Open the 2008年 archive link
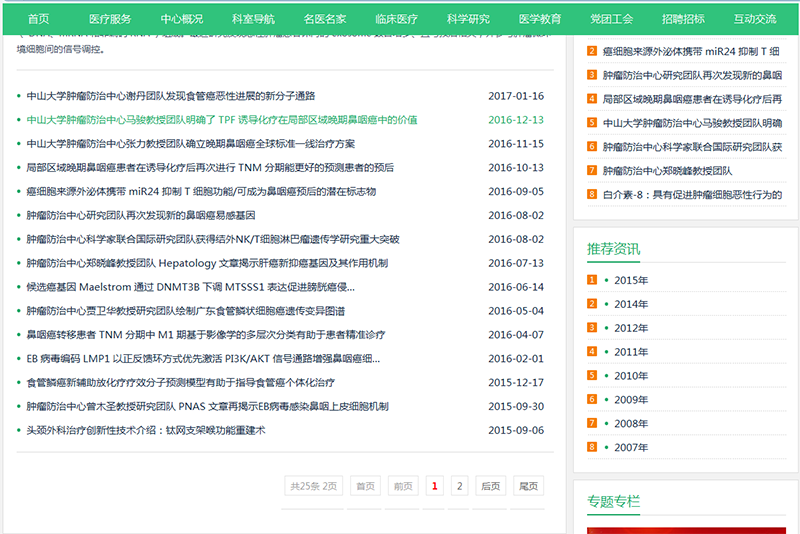Screen dimensions: 800x534 click(631, 424)
